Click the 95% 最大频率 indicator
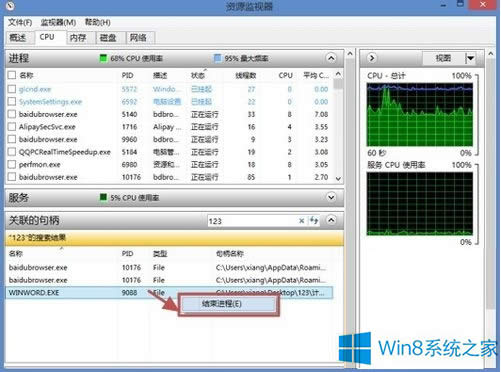Viewport: 501px width, 372px height. click(x=241, y=58)
